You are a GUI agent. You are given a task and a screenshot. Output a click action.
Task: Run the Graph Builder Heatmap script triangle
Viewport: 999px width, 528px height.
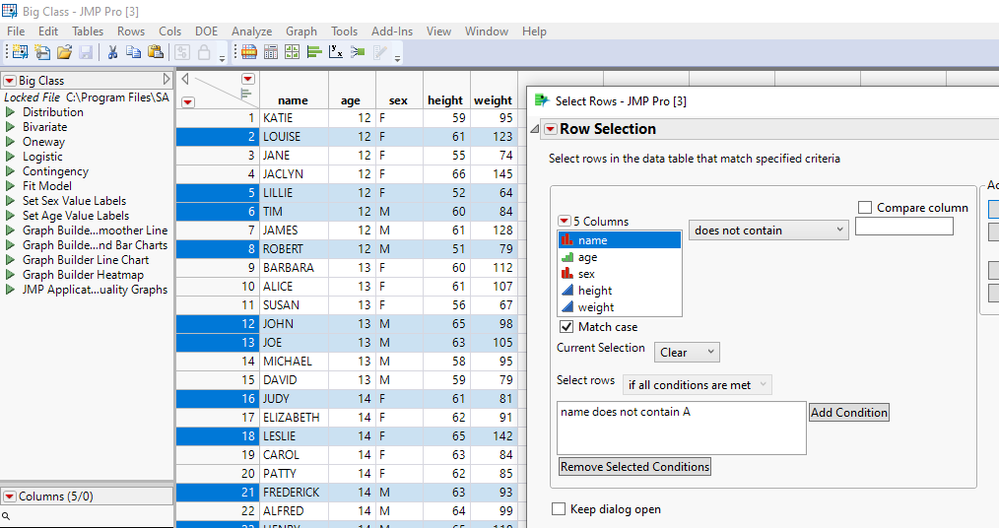(x=10, y=275)
